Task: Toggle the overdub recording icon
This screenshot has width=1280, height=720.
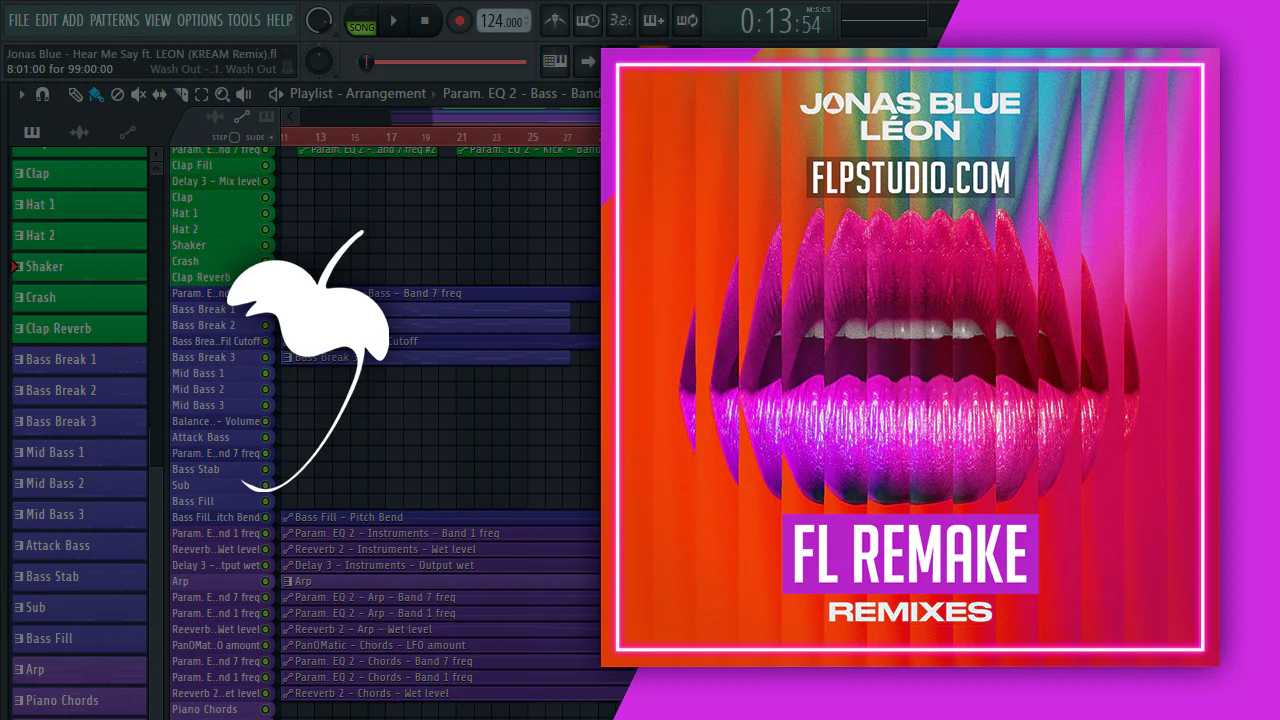Action: click(653, 20)
